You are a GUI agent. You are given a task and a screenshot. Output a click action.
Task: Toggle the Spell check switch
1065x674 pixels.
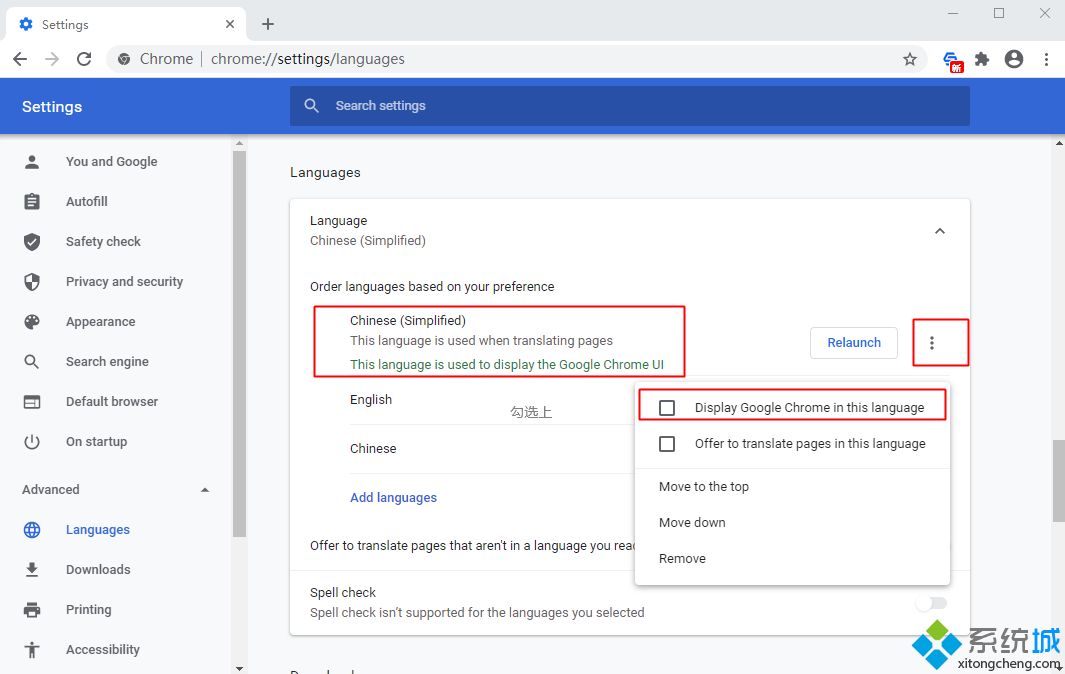tap(931, 603)
